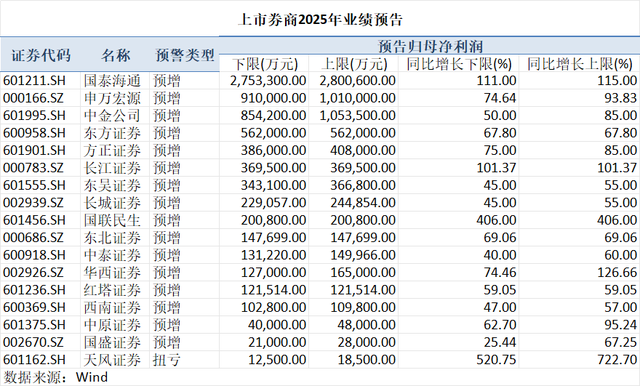Select the value 343,100.00
The height and width of the screenshot is (386, 640).
(x=273, y=185)
